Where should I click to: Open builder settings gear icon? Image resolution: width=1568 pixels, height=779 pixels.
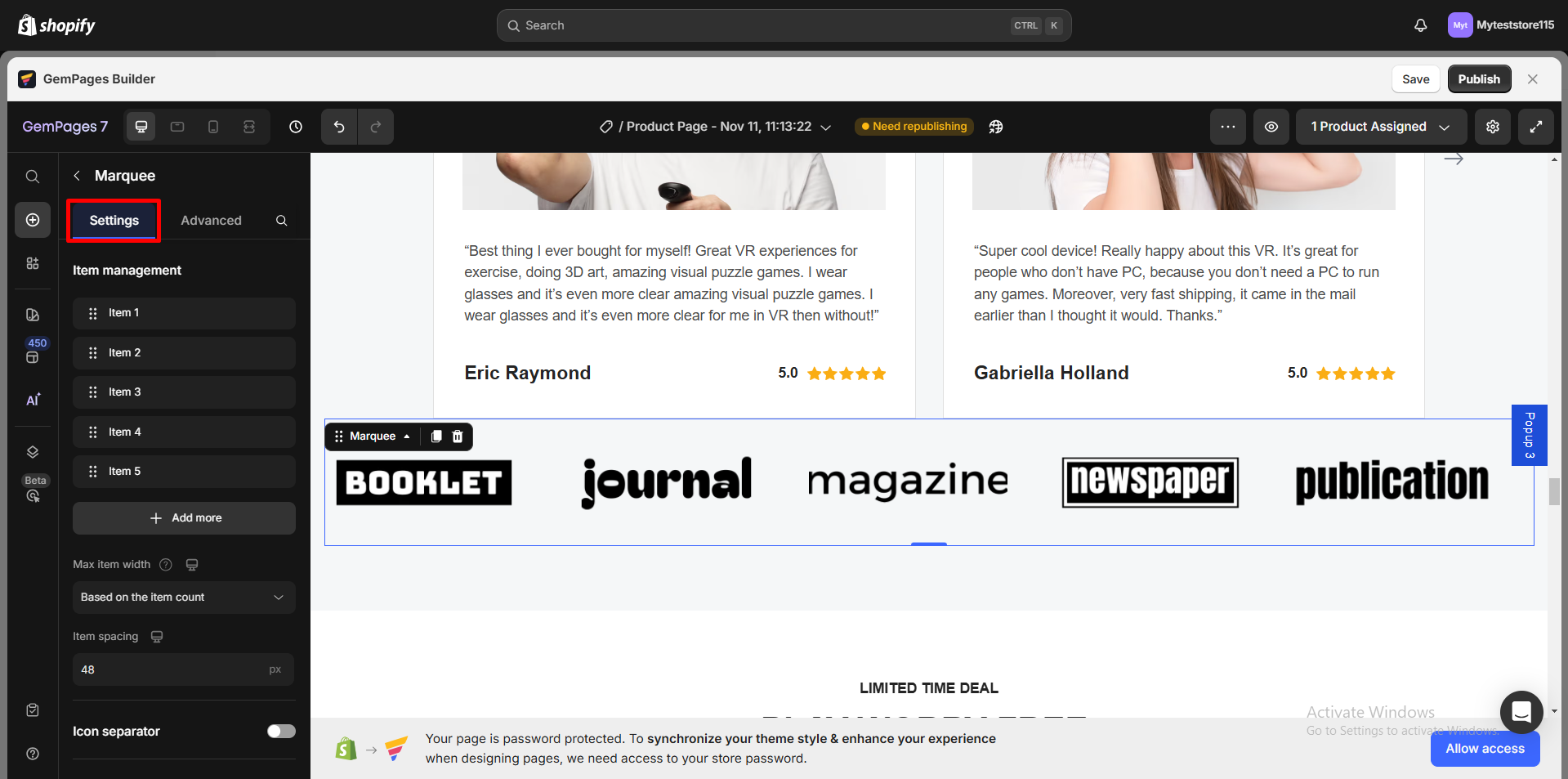click(x=1493, y=127)
